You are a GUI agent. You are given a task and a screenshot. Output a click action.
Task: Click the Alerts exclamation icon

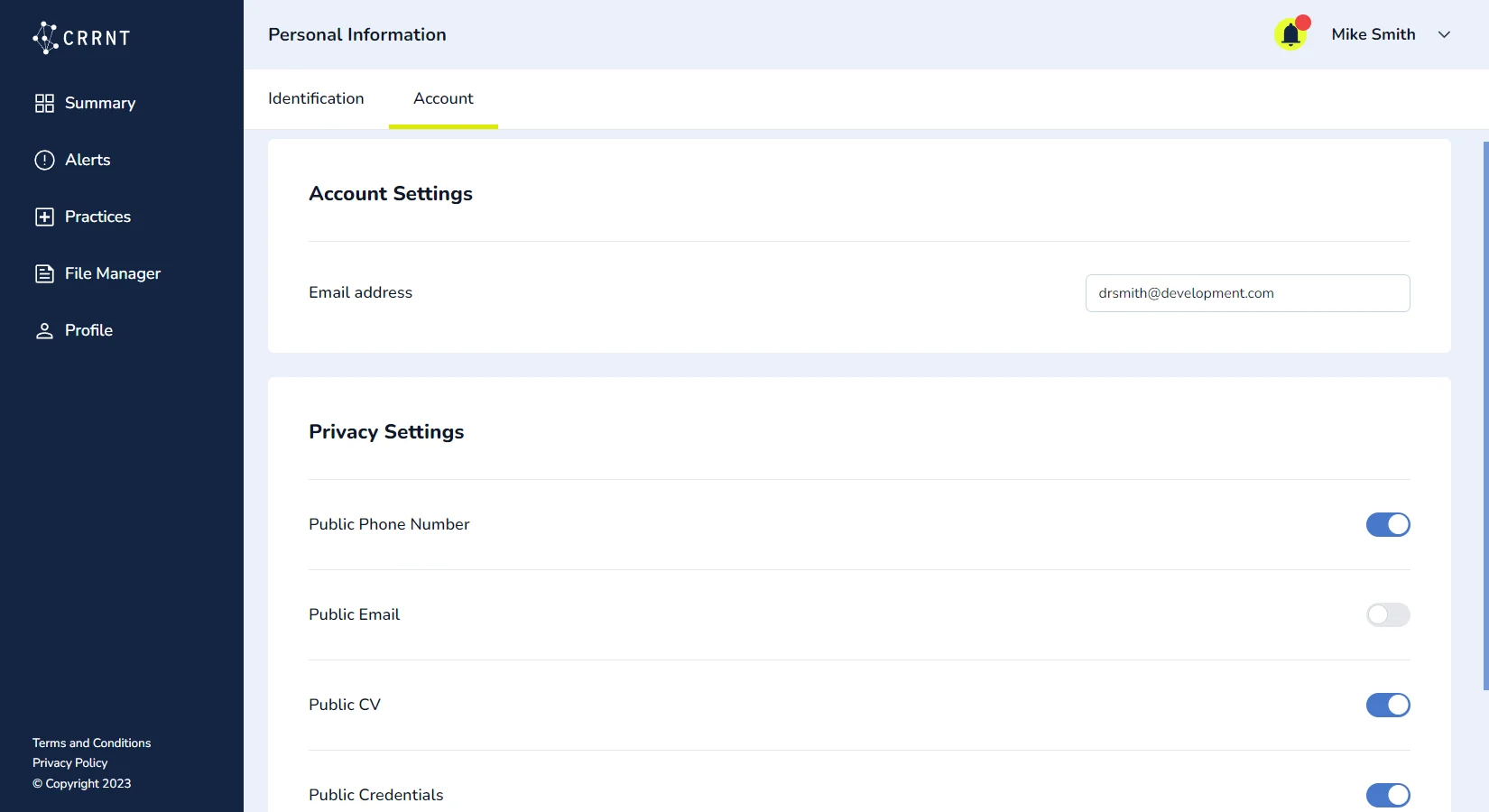44,160
